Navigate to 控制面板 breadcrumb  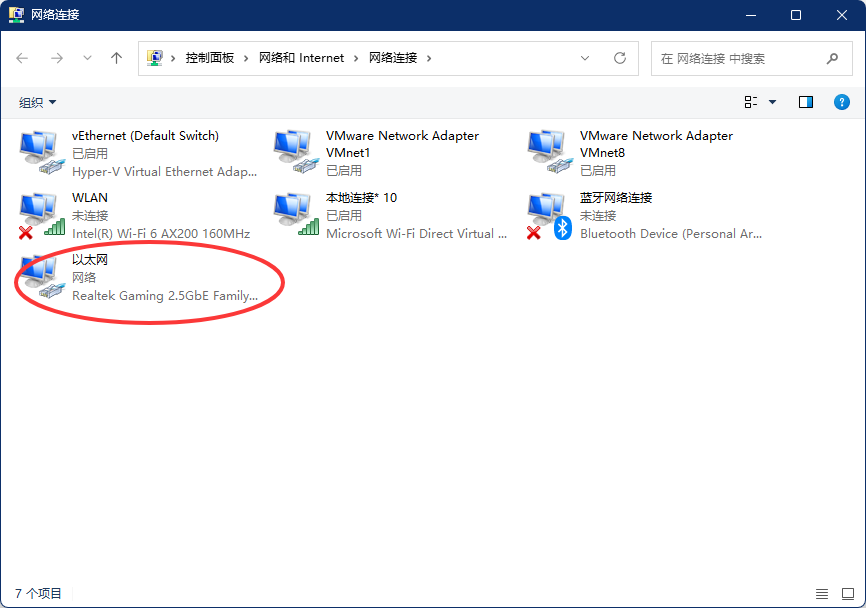210,58
